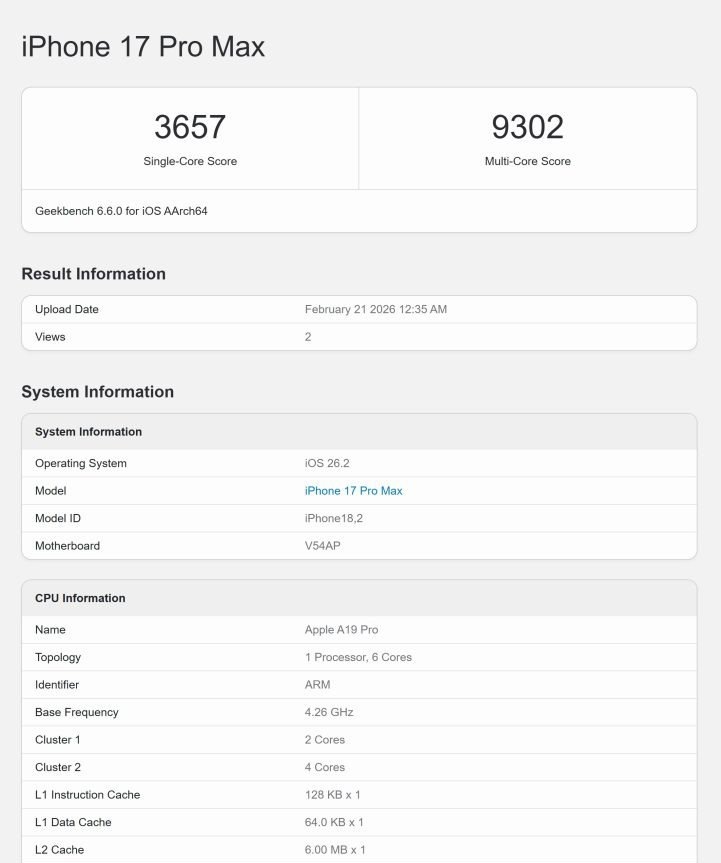Select the views count value 2

click(x=308, y=337)
